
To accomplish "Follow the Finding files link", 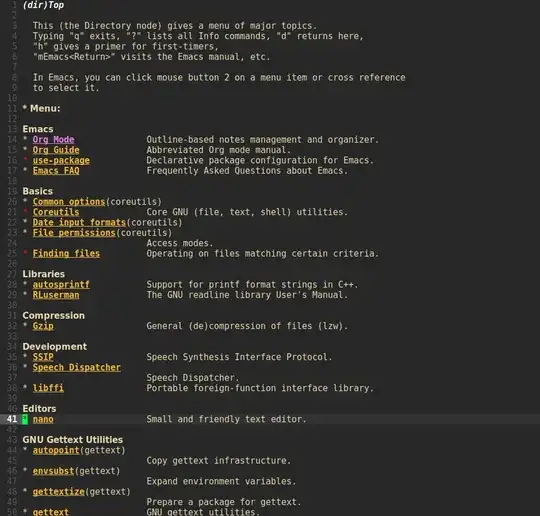I will click(66, 254).
